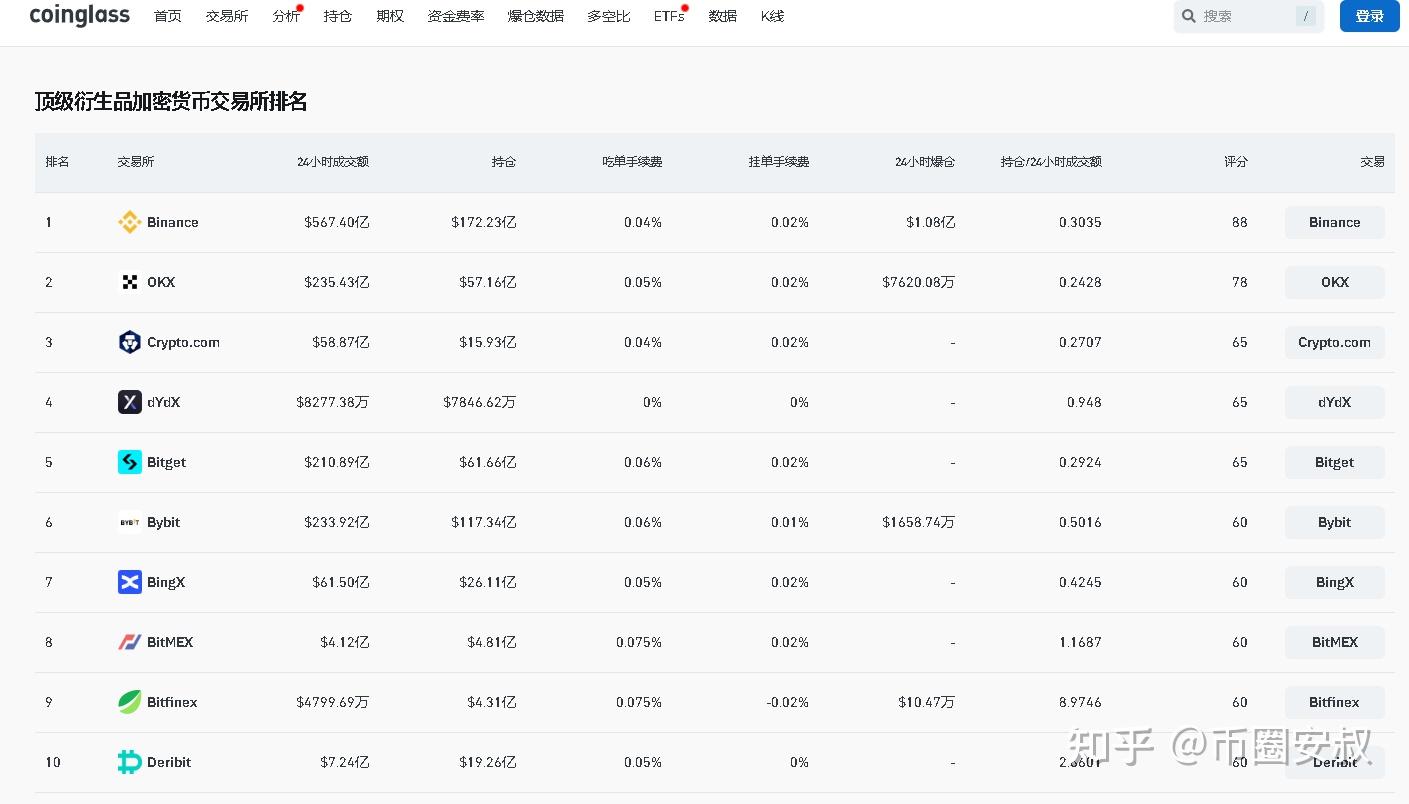The image size is (1409, 804).
Task: Click the BingX logo icon
Action: point(130,582)
